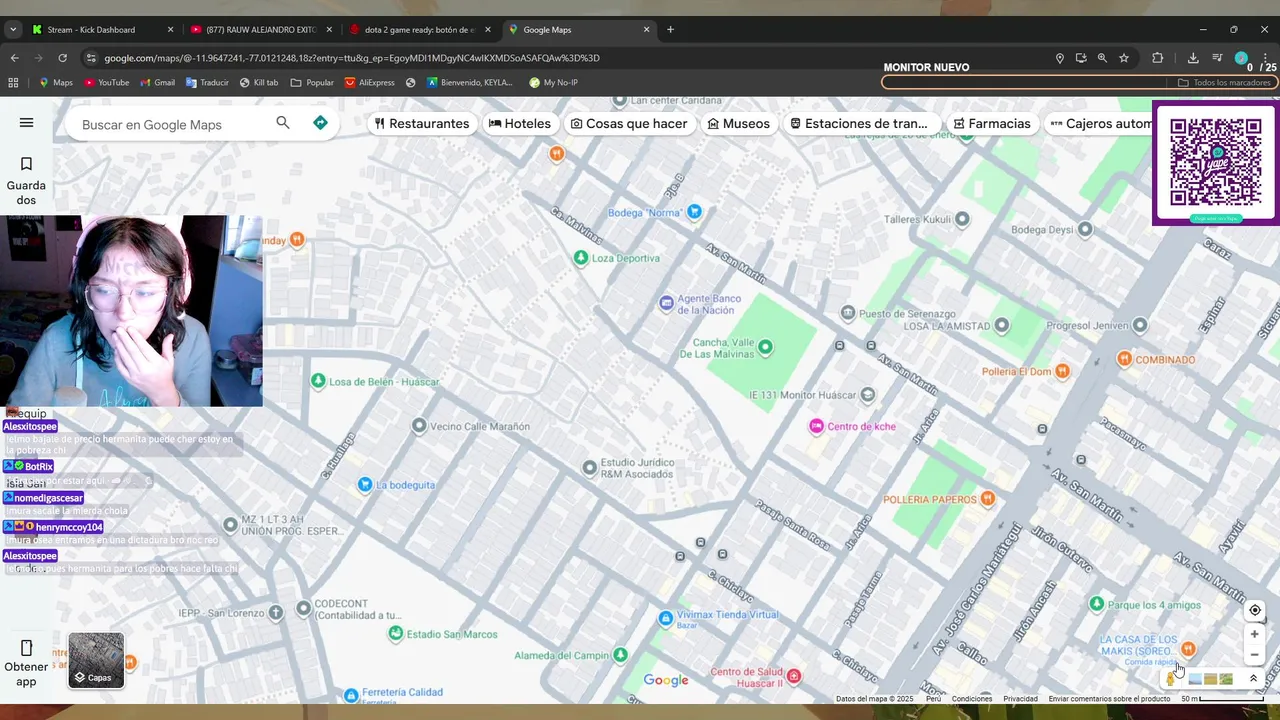Open the YouTube bookmark
The width and height of the screenshot is (1280, 720).
click(107, 83)
